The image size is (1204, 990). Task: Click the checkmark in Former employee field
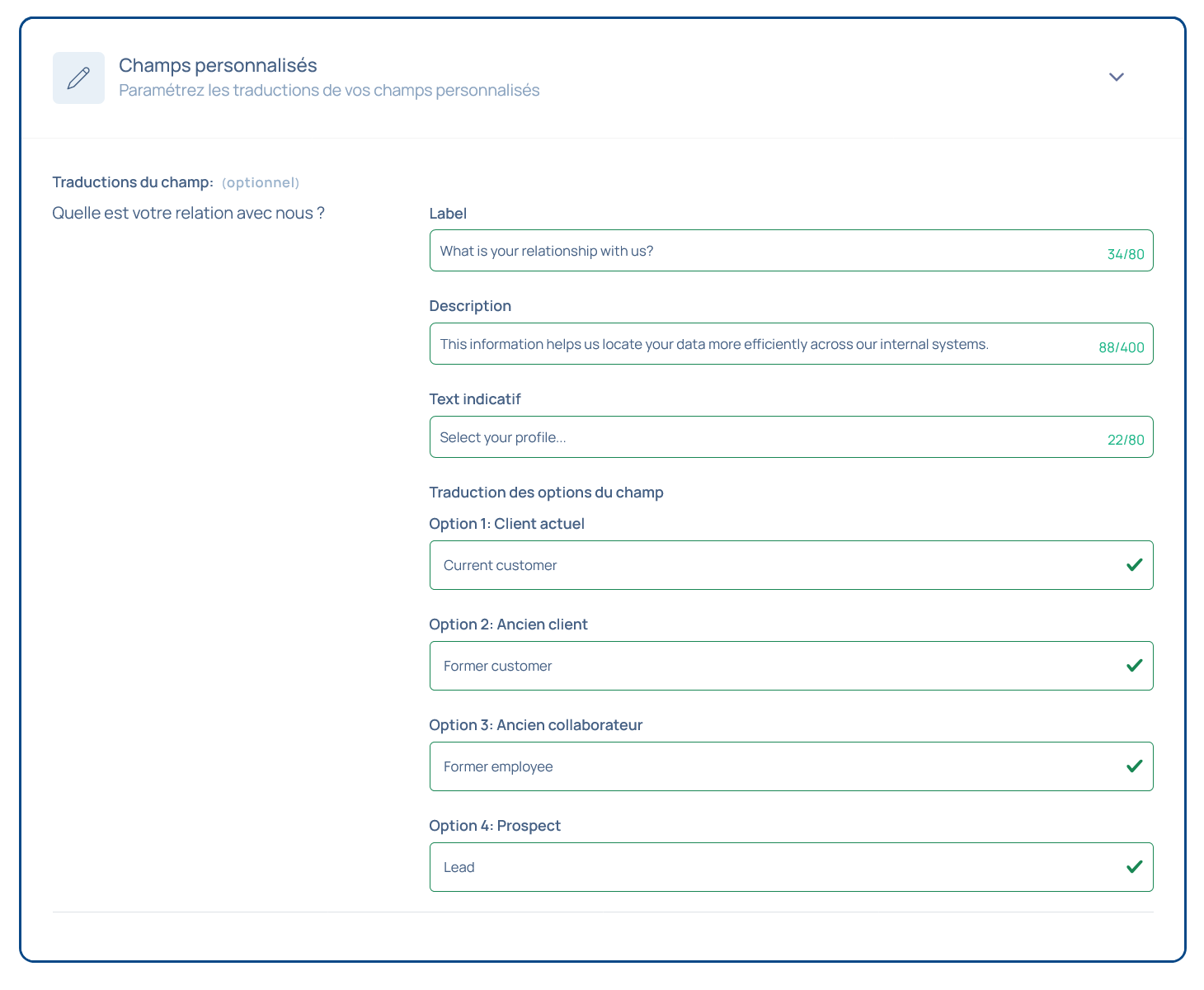1134,766
